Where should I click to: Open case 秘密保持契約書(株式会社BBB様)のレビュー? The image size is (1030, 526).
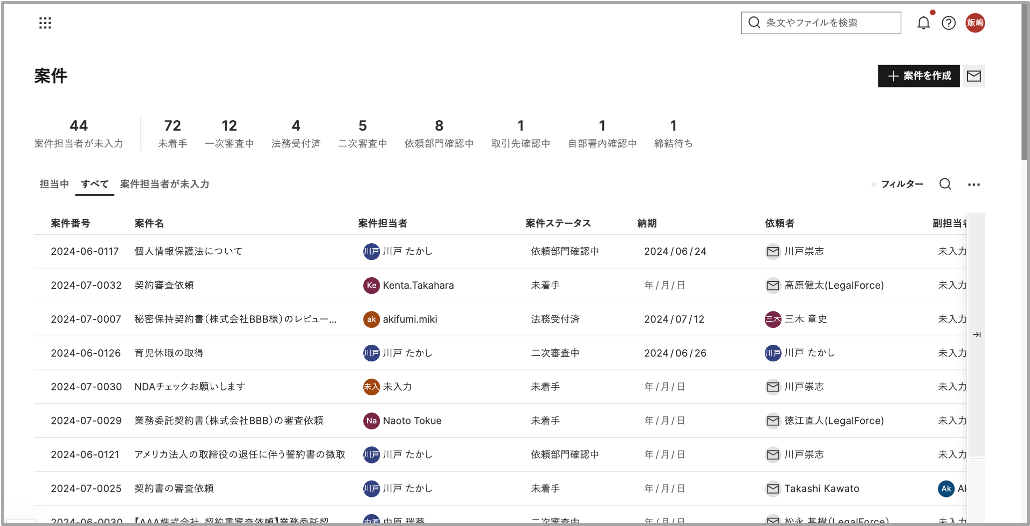236,319
